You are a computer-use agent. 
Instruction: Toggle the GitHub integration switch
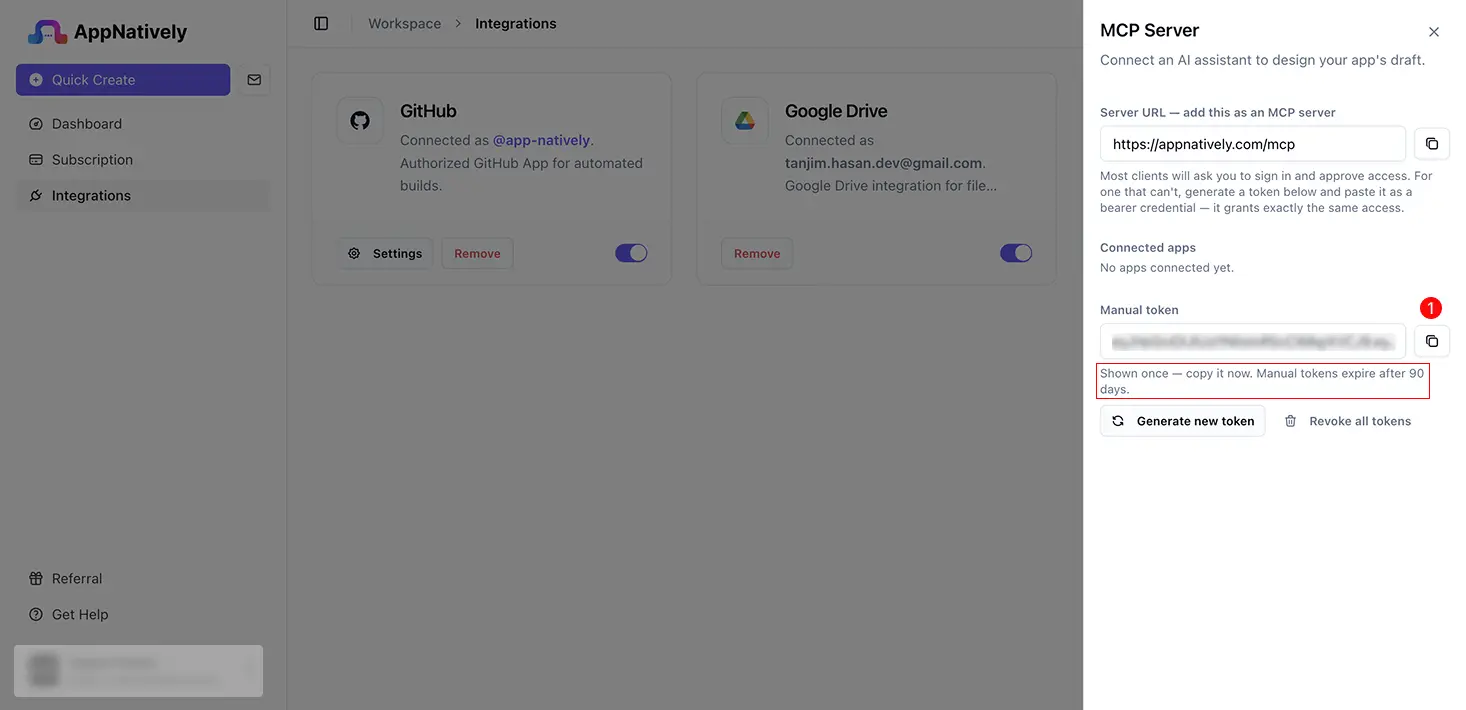pos(631,253)
